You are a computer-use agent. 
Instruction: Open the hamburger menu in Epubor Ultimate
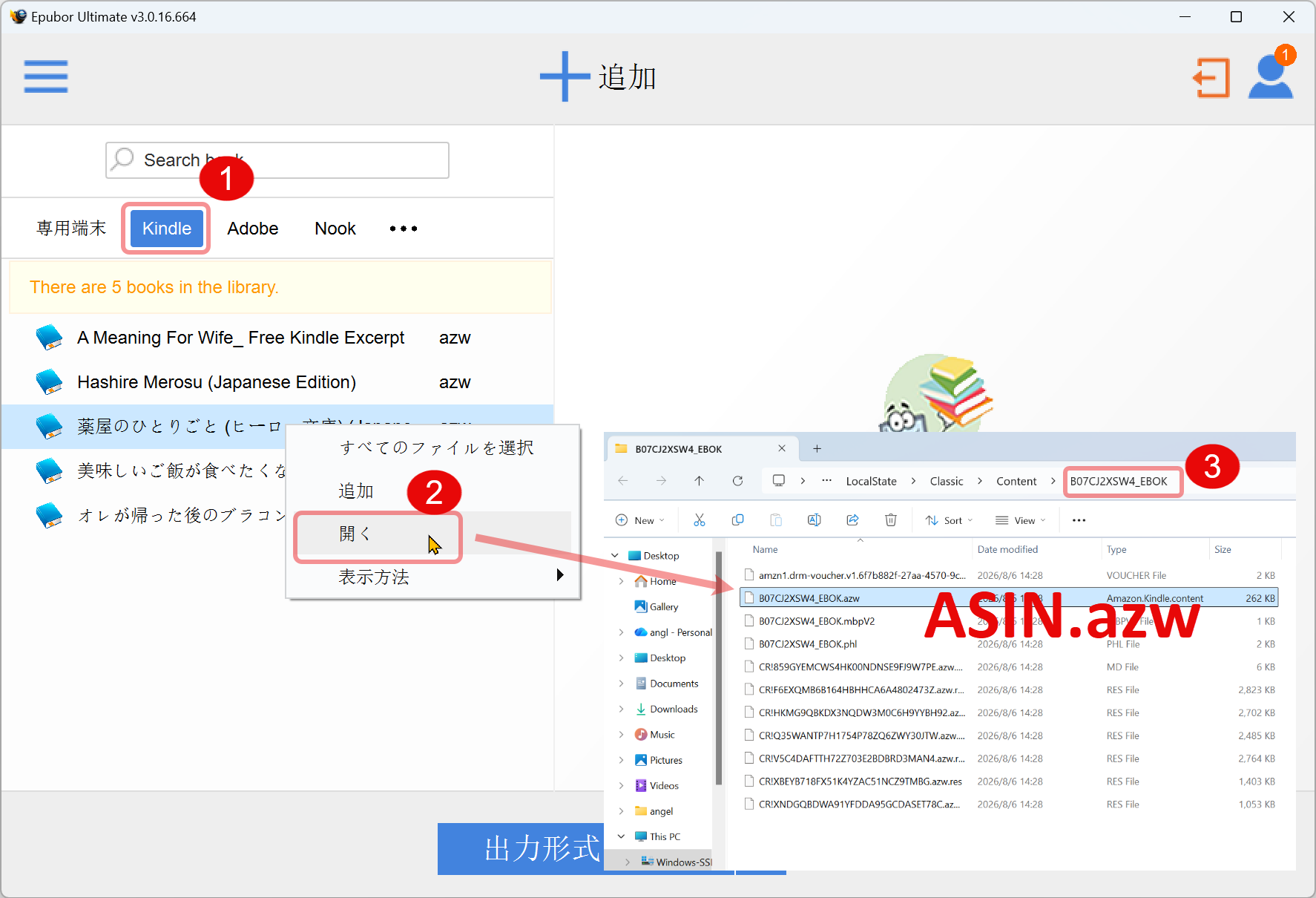pyautogui.click(x=46, y=76)
